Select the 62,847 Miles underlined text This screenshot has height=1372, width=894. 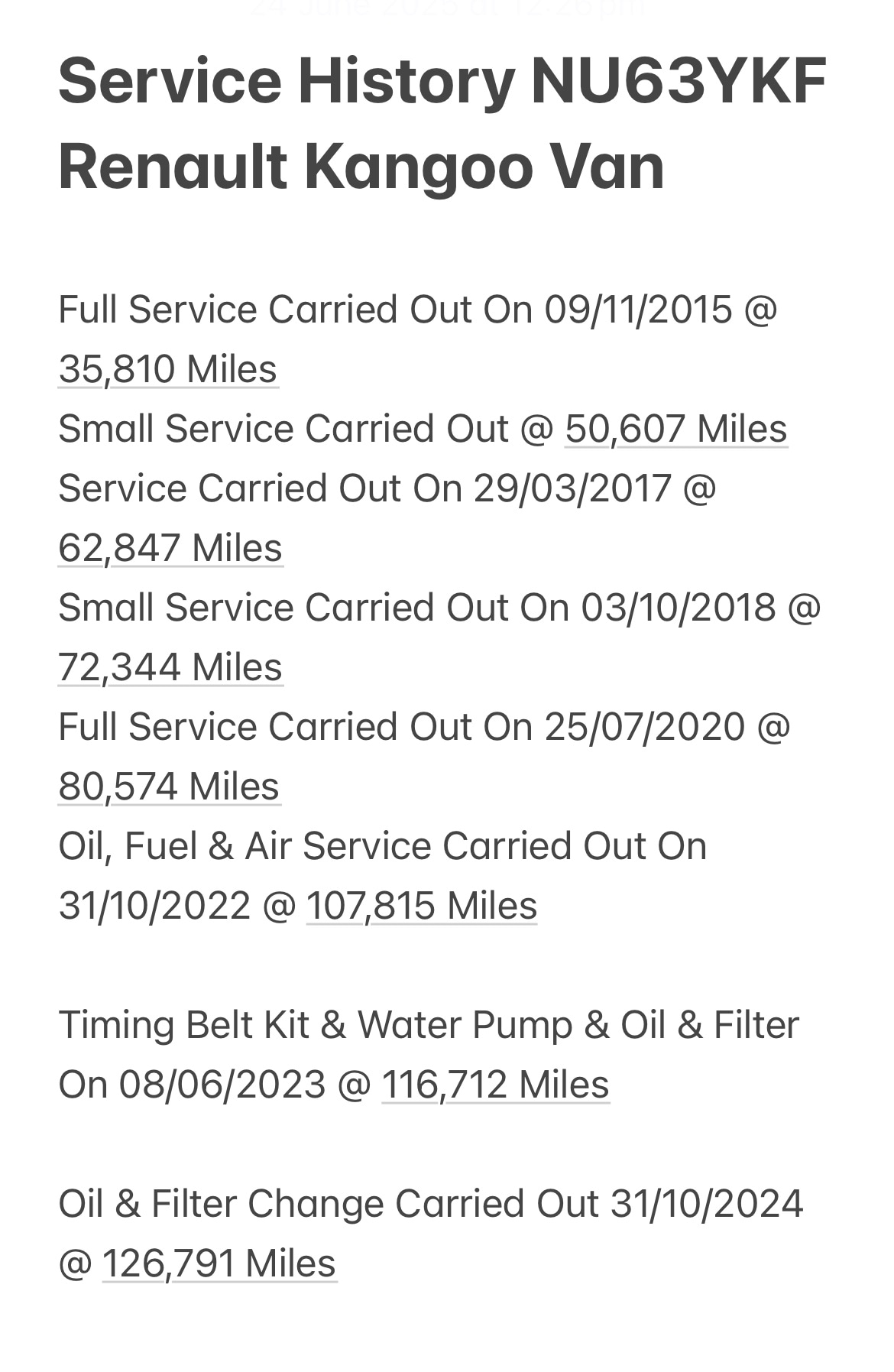170,548
